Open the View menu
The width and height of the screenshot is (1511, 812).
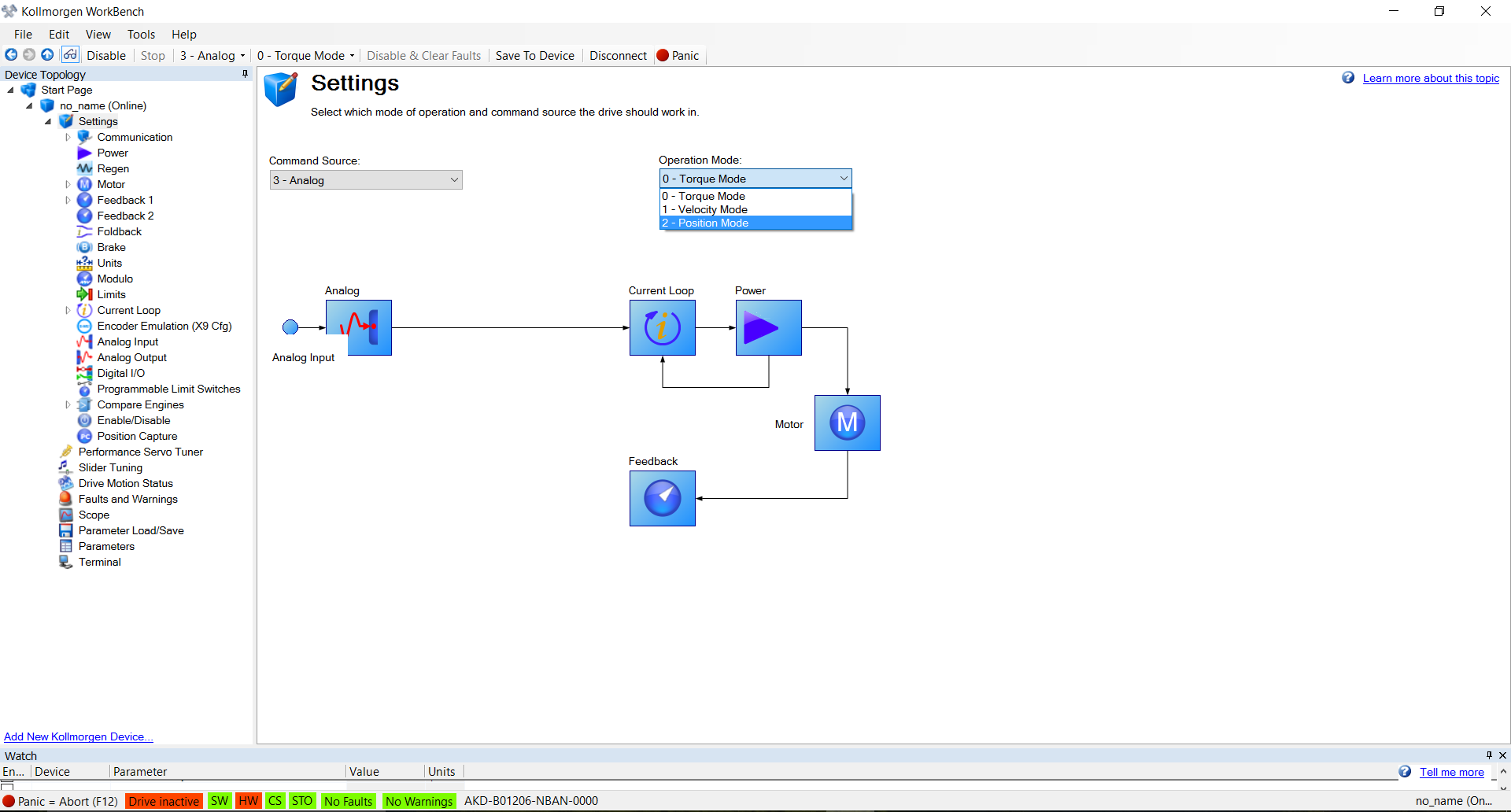98,35
